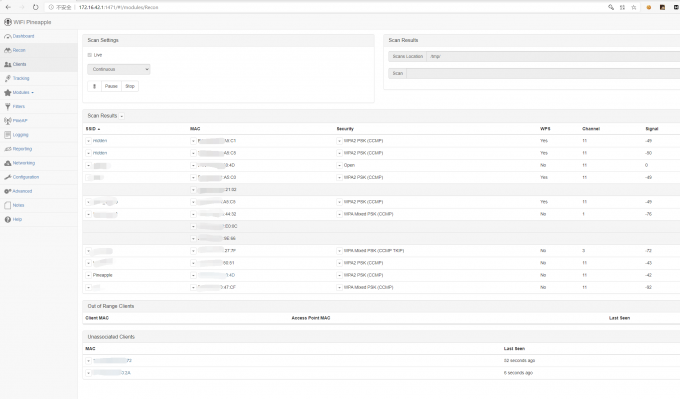Click the browser address bar URL
The height and width of the screenshot is (399, 680).
118,7
